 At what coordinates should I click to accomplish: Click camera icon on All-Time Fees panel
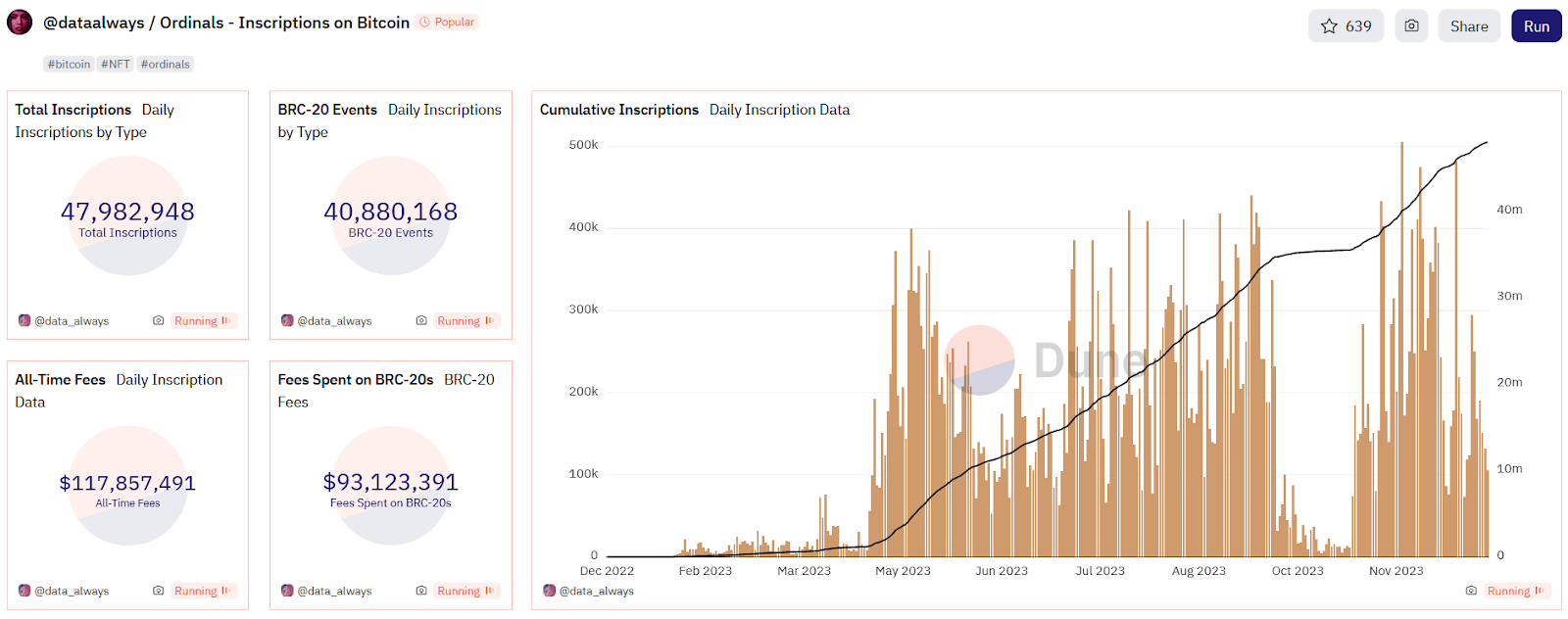tap(159, 591)
